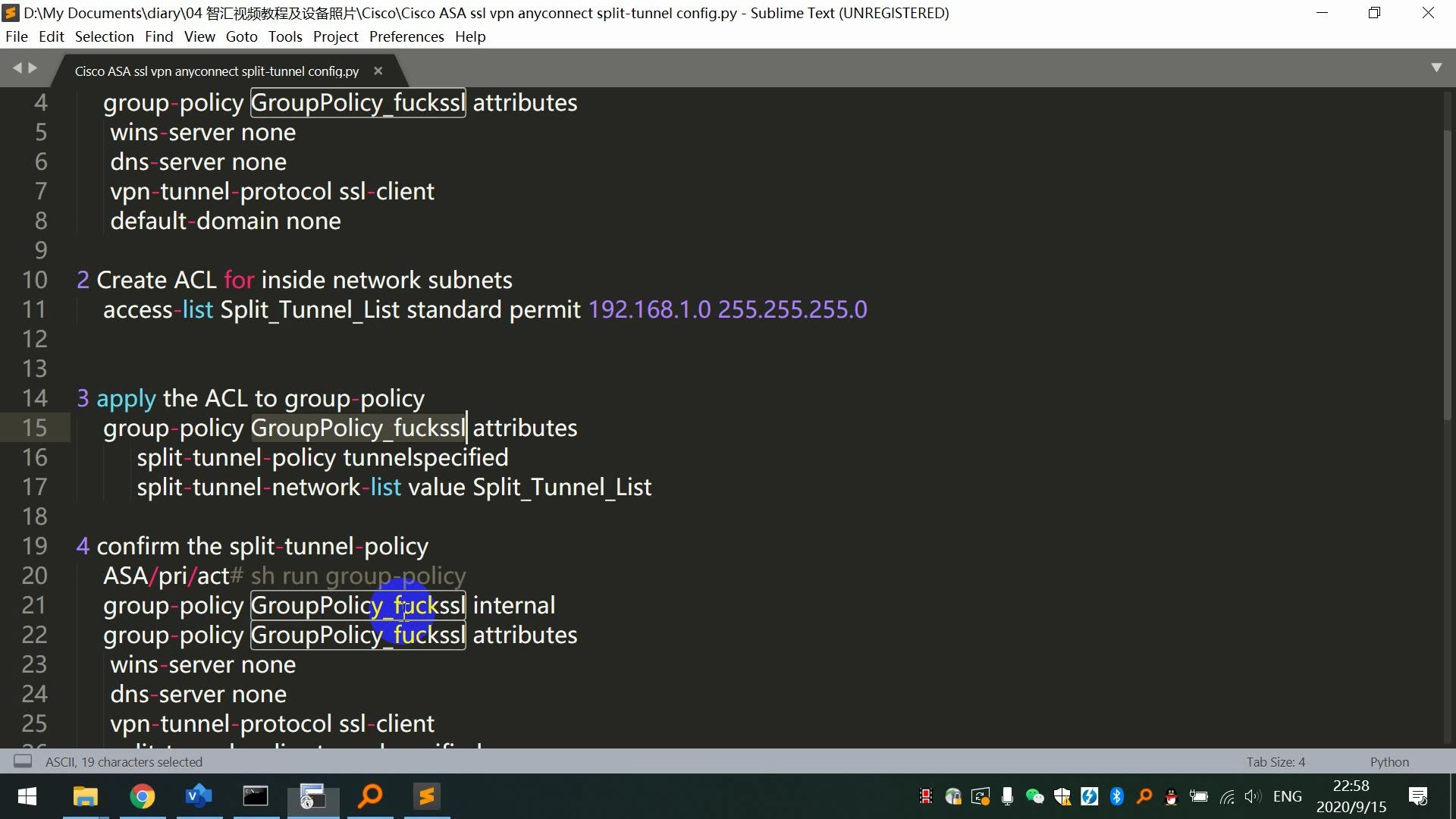Screen dimensions: 1456x819
Task: Click line number 11 in gutter
Action: point(34,309)
